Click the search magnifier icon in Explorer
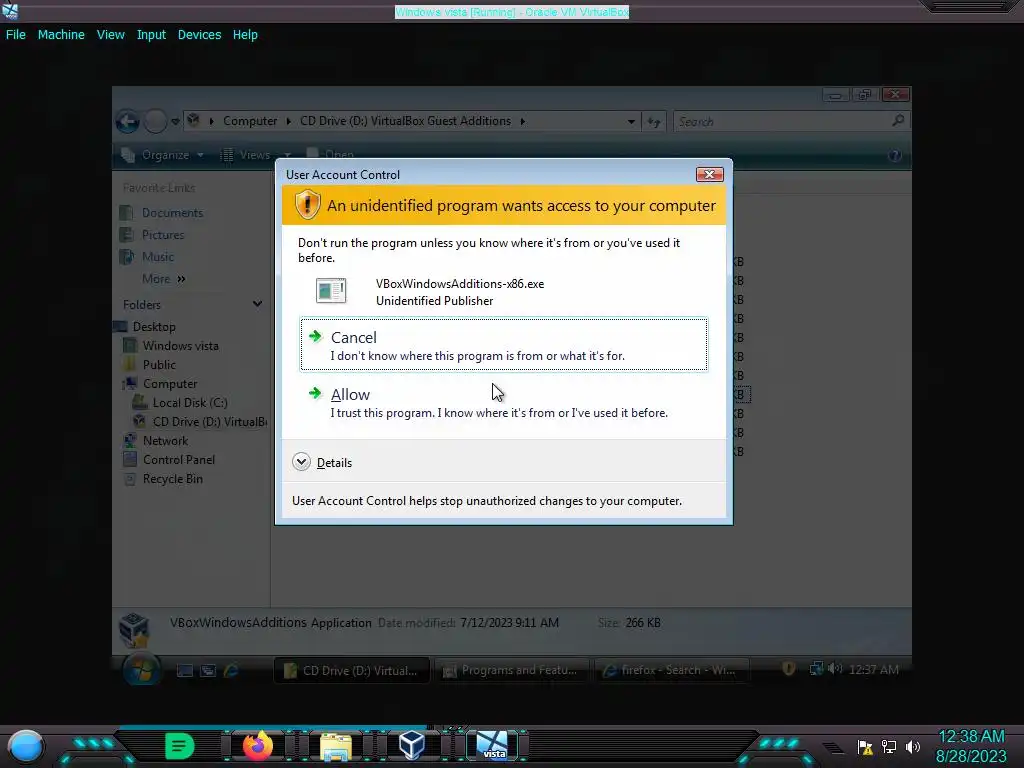The image size is (1024, 768). 898,121
